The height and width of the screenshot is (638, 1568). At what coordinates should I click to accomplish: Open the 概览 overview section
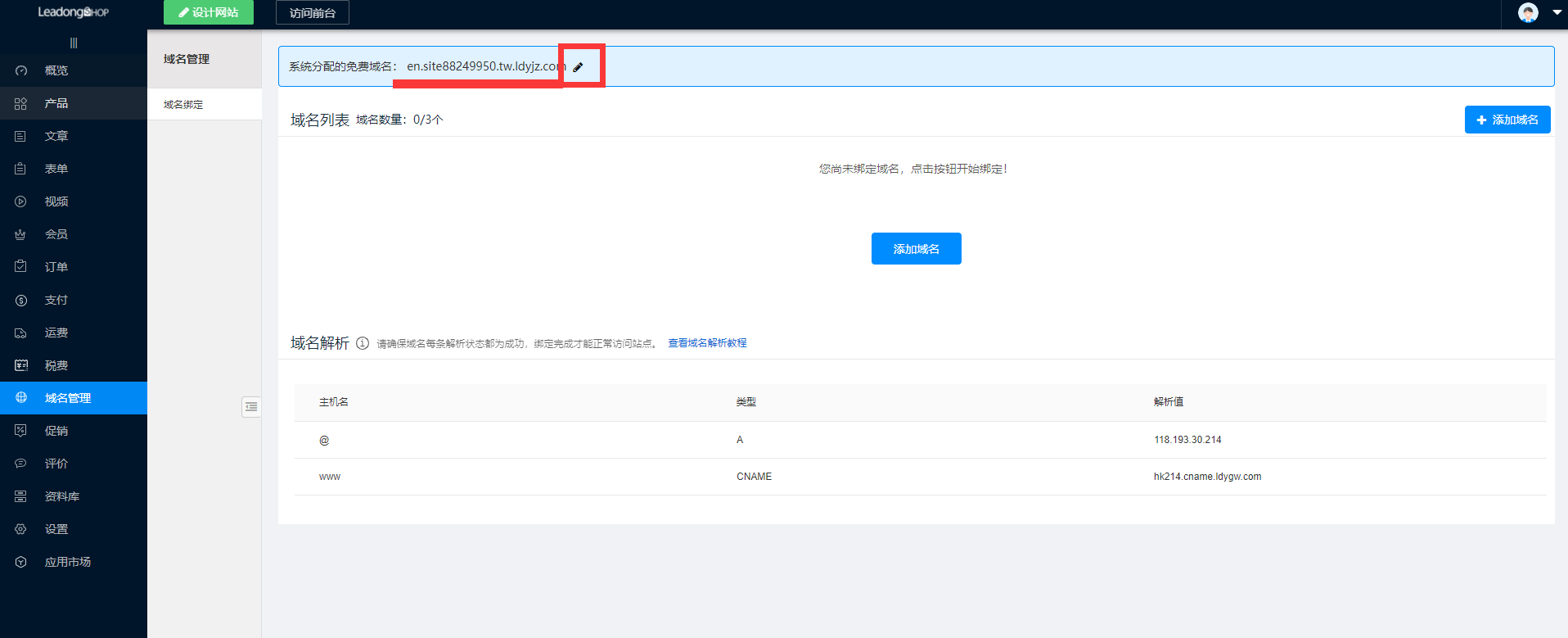pyautogui.click(x=56, y=70)
